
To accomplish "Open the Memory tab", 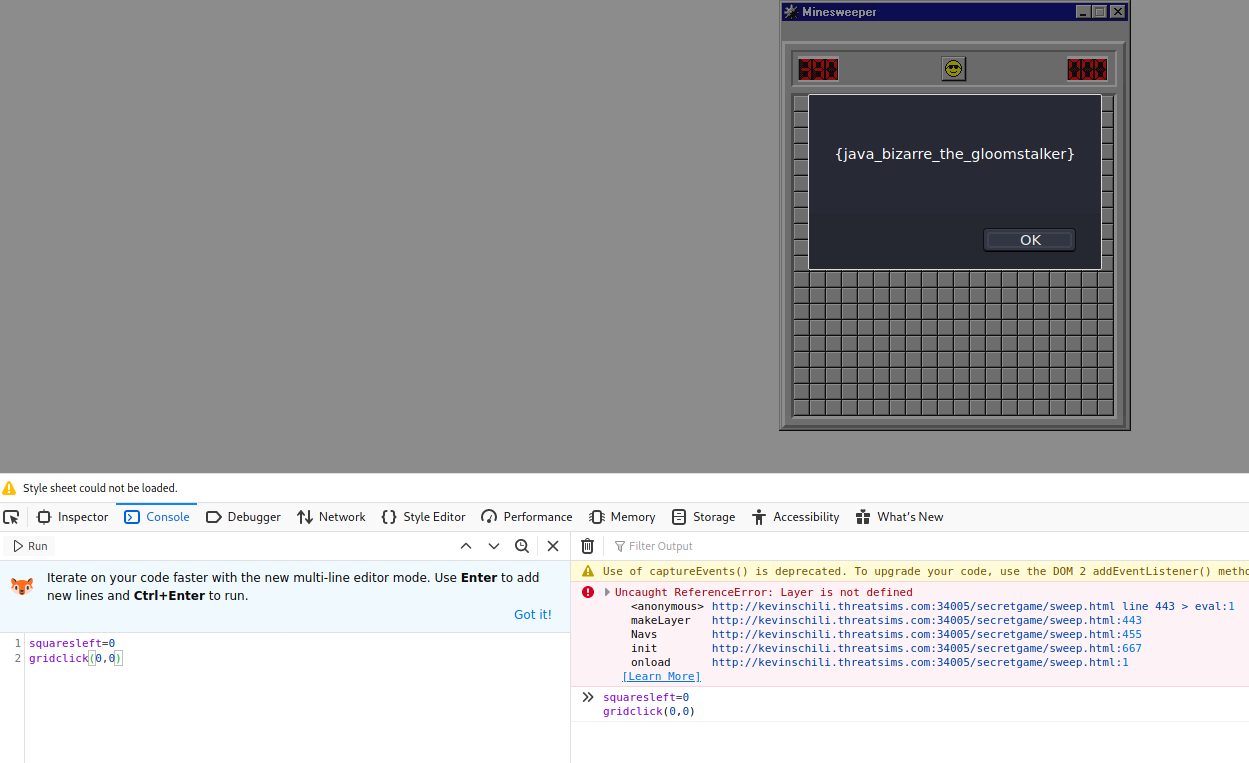I will click(622, 517).
